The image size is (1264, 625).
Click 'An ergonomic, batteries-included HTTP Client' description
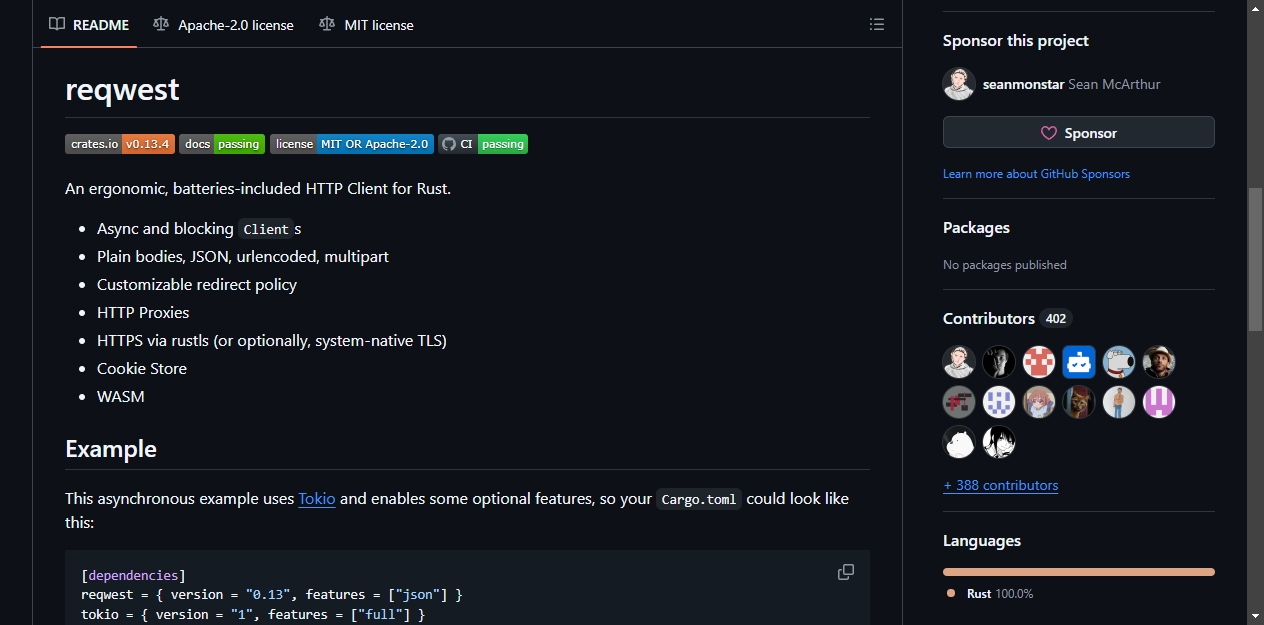coord(258,188)
